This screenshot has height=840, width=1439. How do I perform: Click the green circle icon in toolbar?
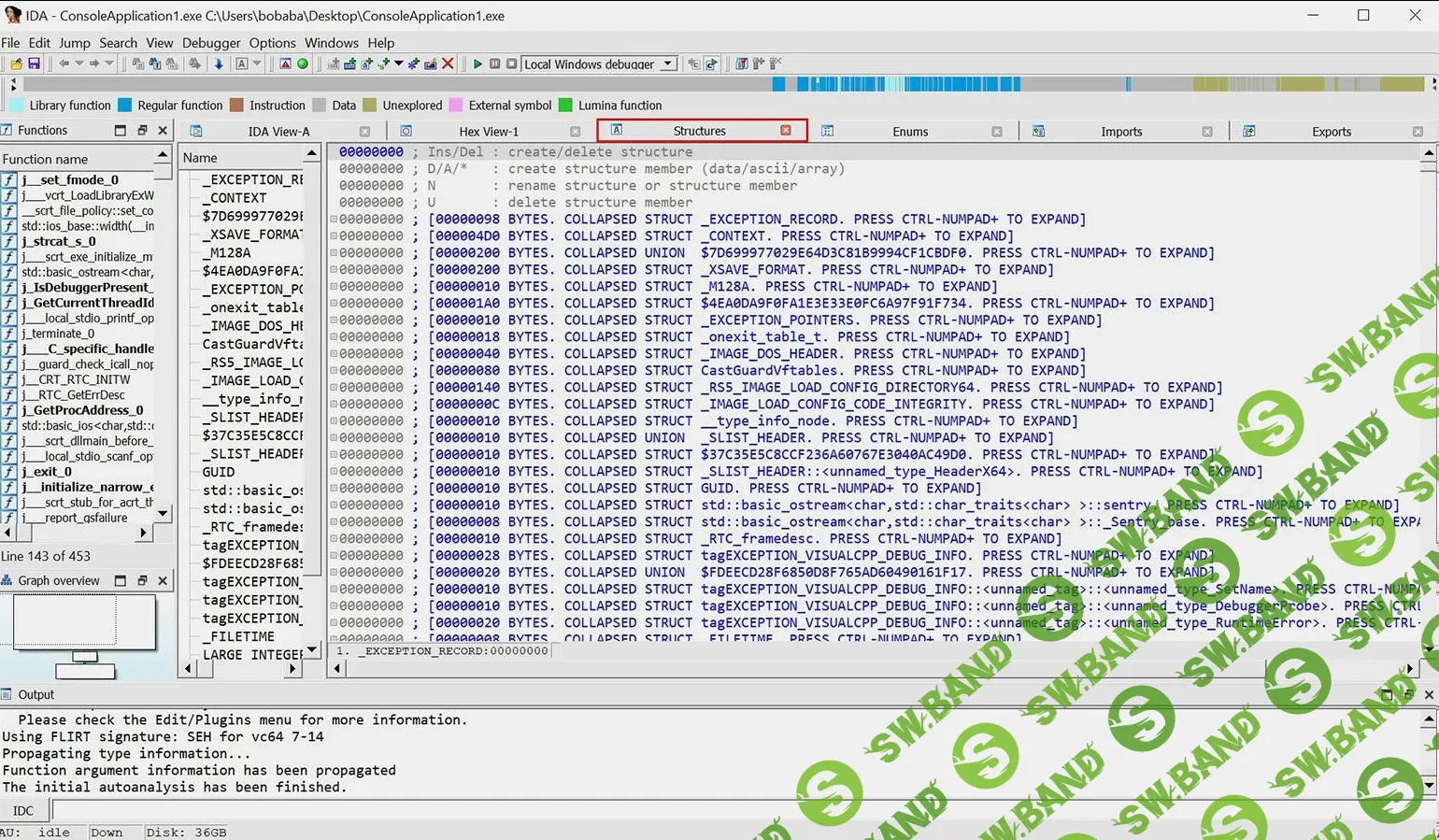(303, 64)
